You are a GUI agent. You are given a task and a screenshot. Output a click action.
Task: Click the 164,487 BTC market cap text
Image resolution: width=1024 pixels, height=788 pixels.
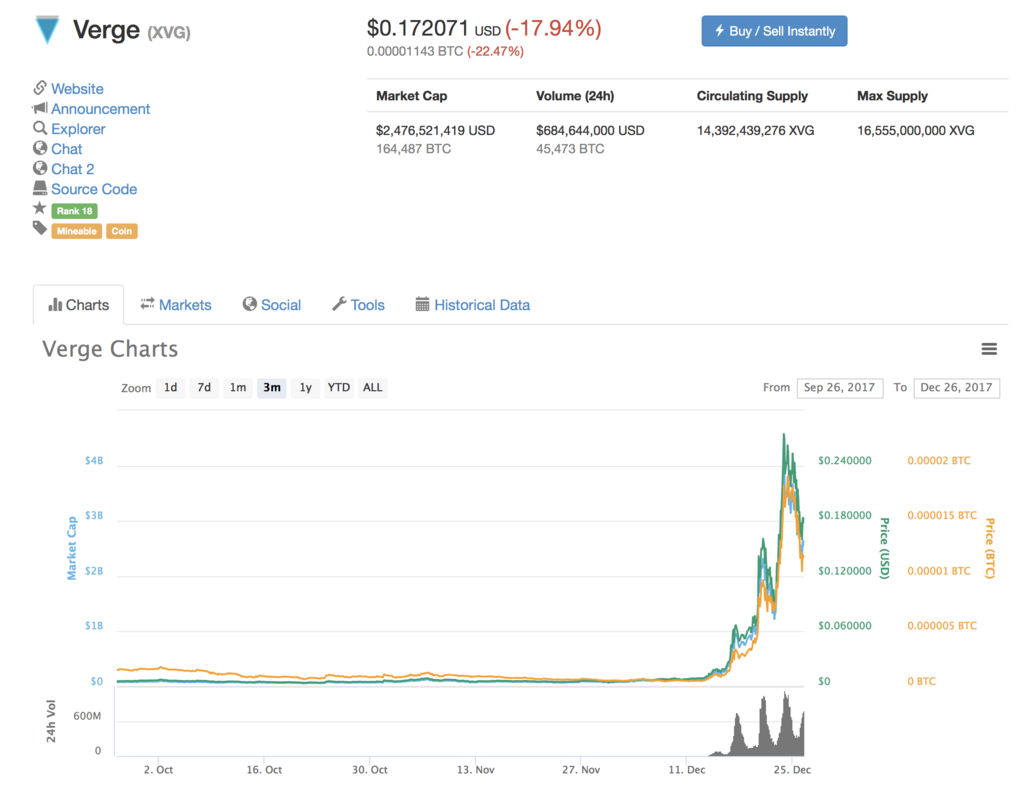click(413, 149)
